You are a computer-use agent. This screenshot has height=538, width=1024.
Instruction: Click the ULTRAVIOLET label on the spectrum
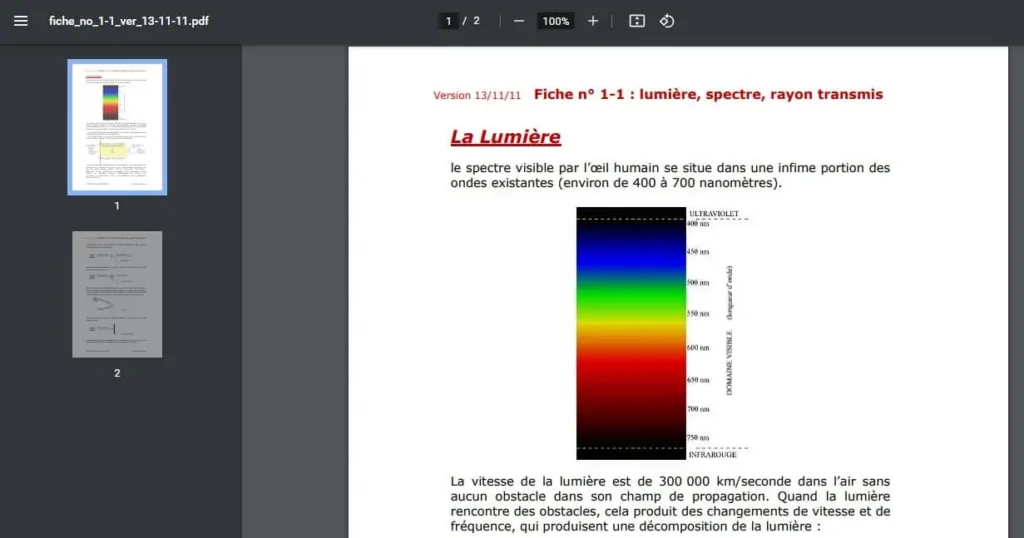tap(714, 214)
